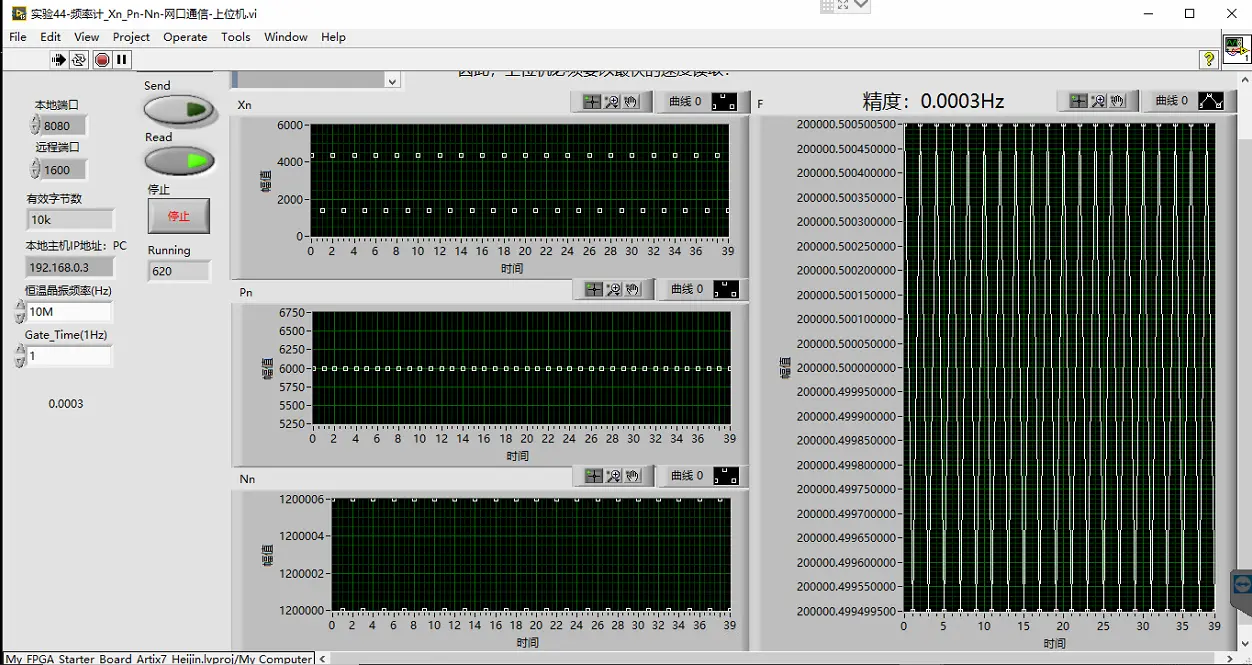The width and height of the screenshot is (1252, 665).
Task: Open the context help question mark
Action: click(x=1208, y=60)
